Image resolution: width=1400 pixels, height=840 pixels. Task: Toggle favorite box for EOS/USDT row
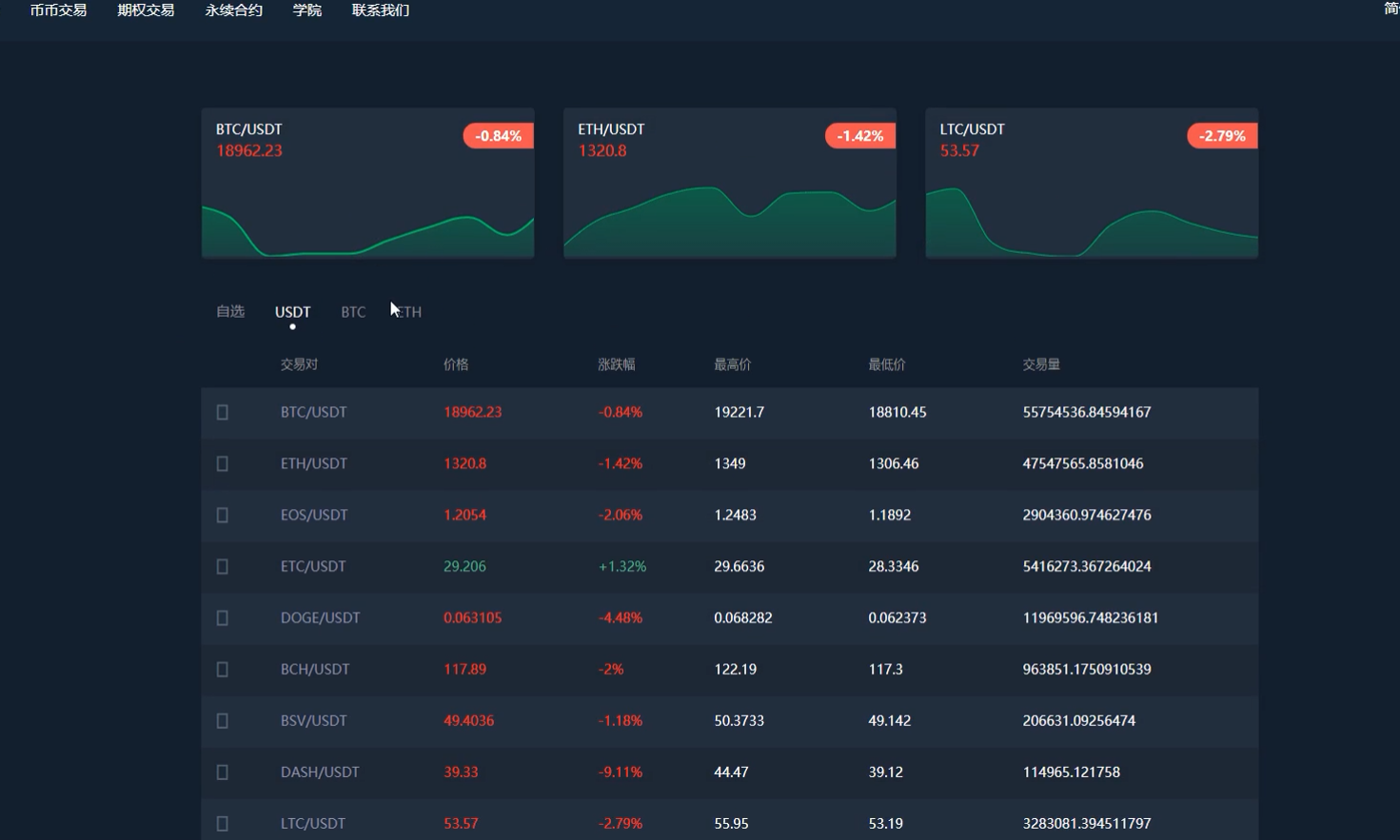click(223, 515)
